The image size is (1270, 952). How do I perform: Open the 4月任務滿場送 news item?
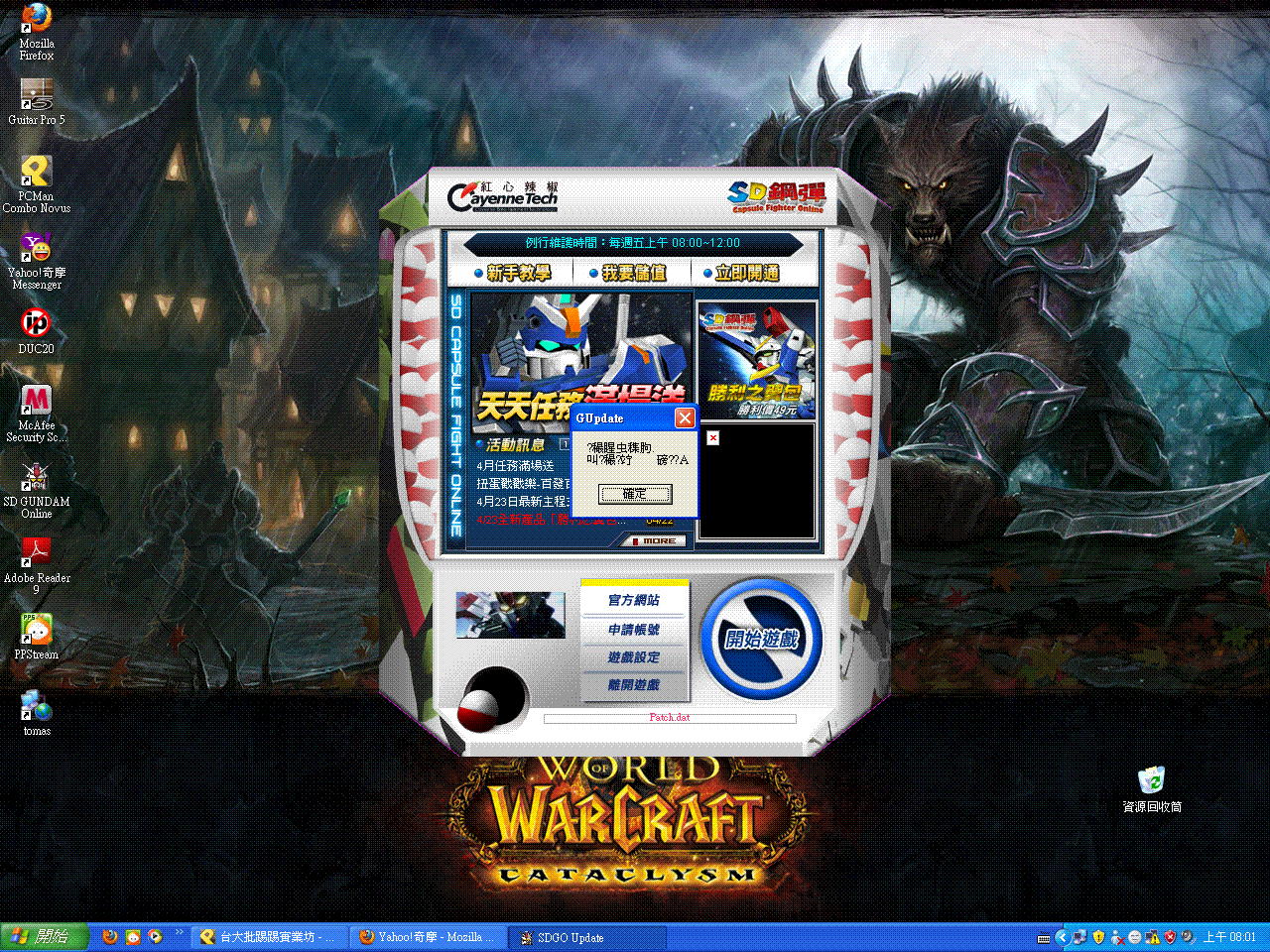click(515, 466)
